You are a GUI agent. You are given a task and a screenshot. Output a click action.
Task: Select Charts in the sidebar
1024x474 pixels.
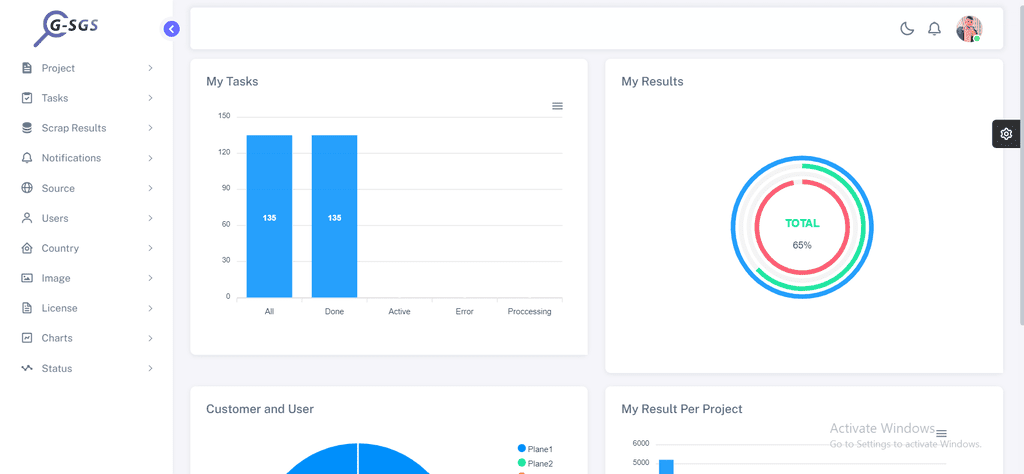tap(87, 338)
